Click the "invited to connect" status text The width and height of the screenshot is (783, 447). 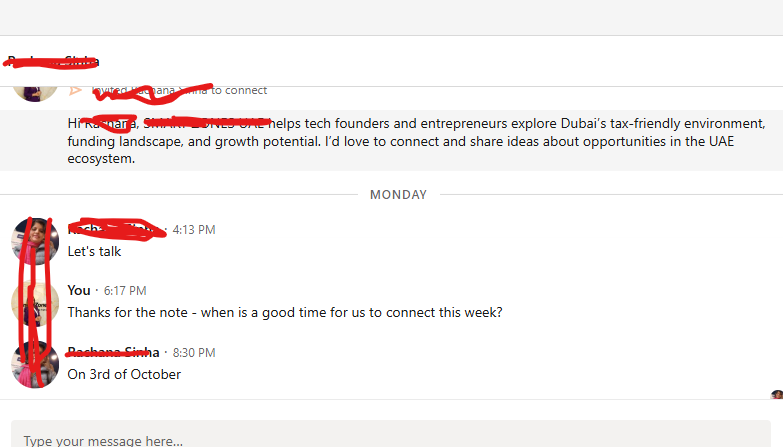pyautogui.click(x=180, y=90)
